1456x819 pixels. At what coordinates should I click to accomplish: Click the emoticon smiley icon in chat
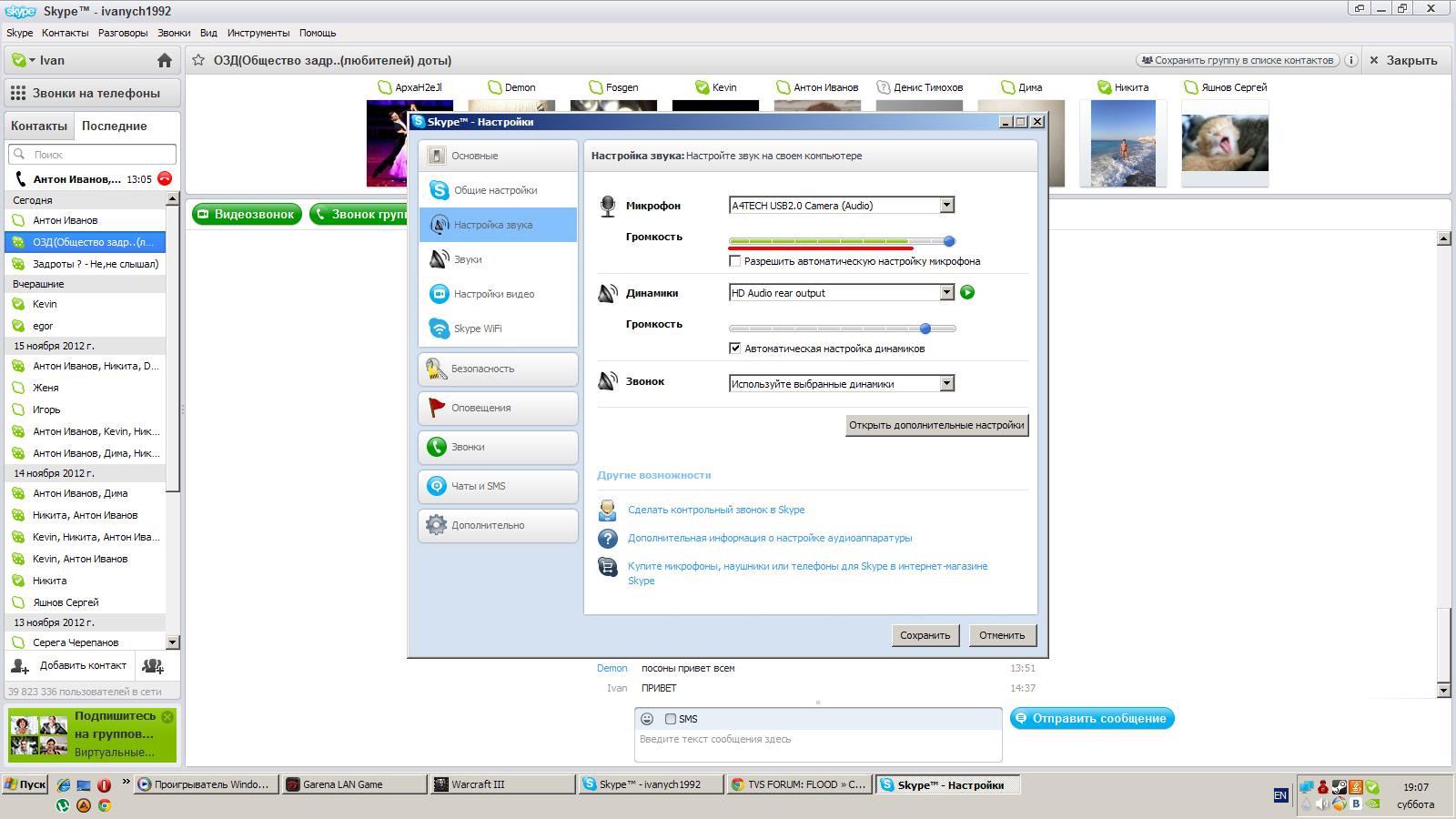pyautogui.click(x=647, y=719)
